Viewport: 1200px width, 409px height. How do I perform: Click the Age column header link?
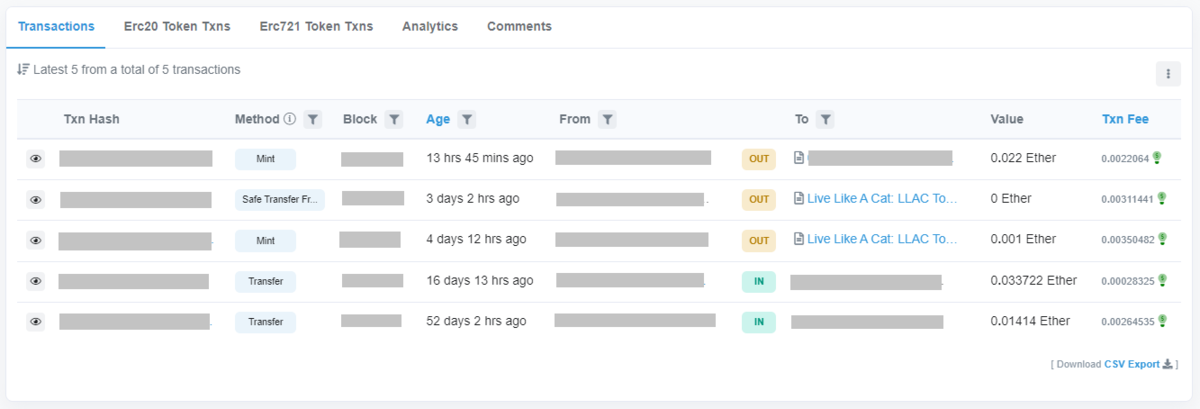point(438,119)
